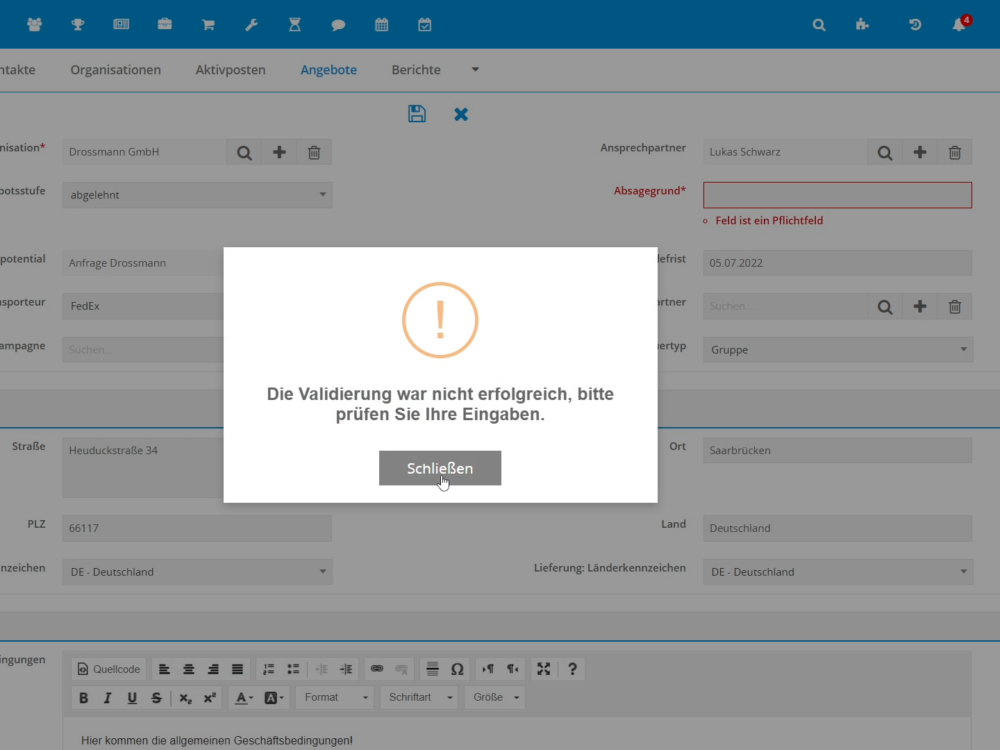Click the Quellcode source button
The width and height of the screenshot is (1000, 750).
click(x=109, y=669)
